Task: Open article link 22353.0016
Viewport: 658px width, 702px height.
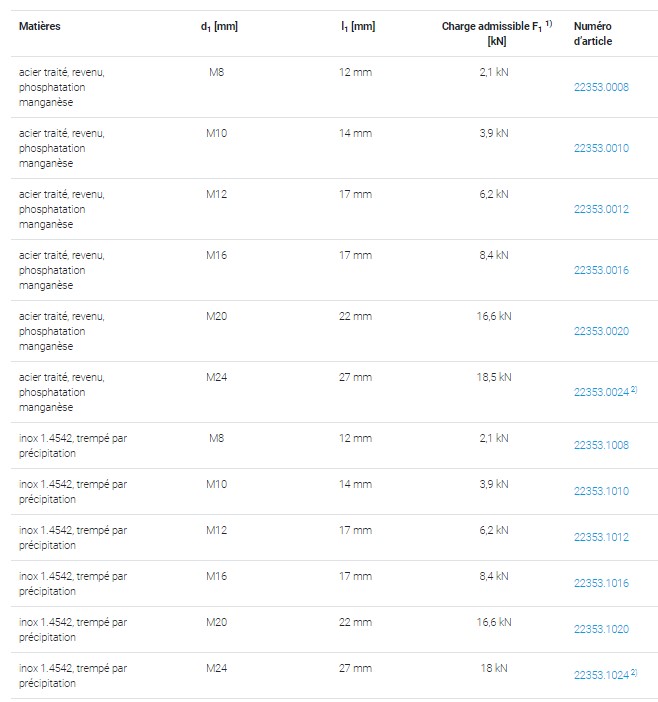Action: pos(601,270)
